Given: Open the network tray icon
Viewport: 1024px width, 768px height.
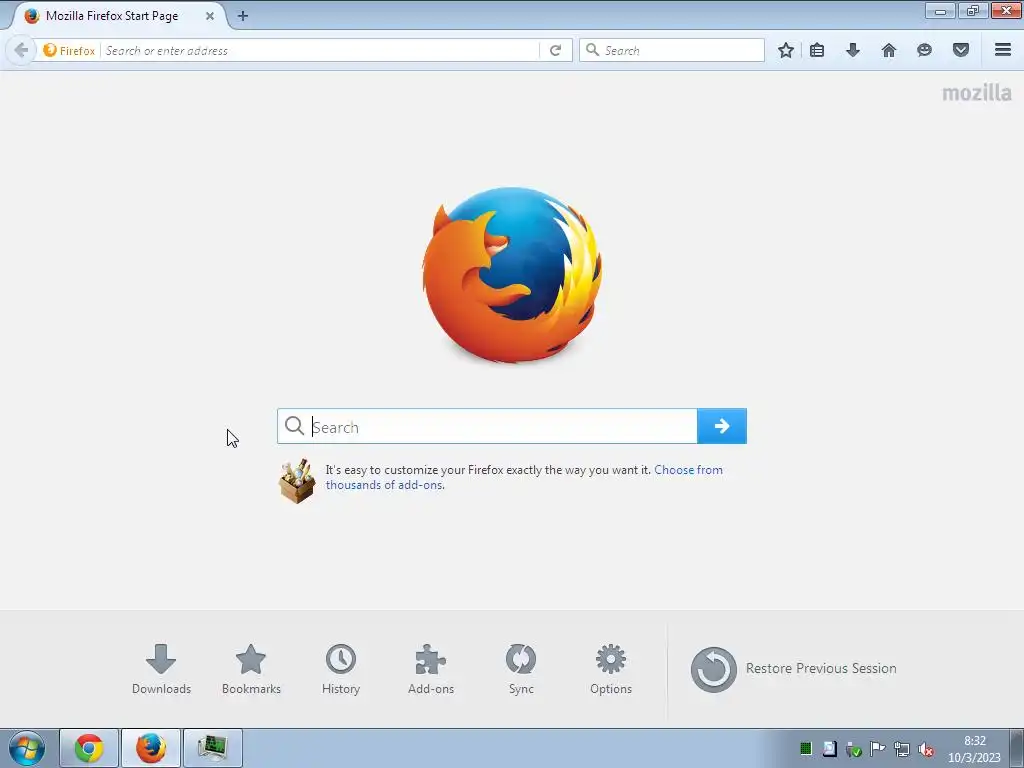Looking at the screenshot, I should pos(902,749).
